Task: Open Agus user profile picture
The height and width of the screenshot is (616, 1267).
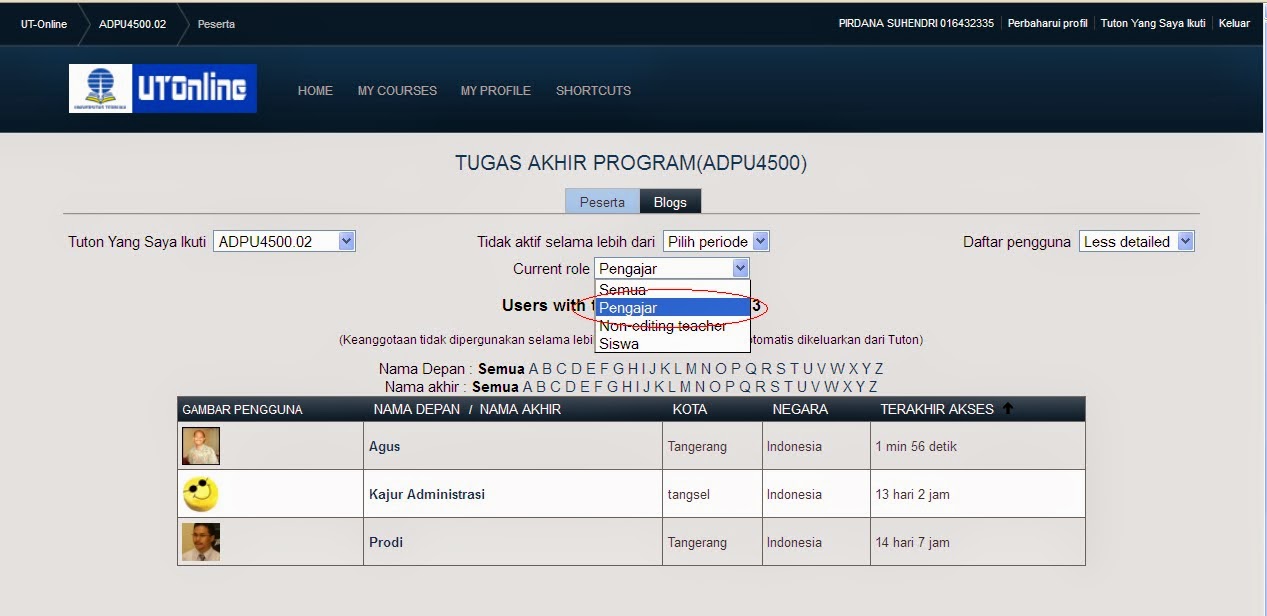Action: click(x=201, y=446)
